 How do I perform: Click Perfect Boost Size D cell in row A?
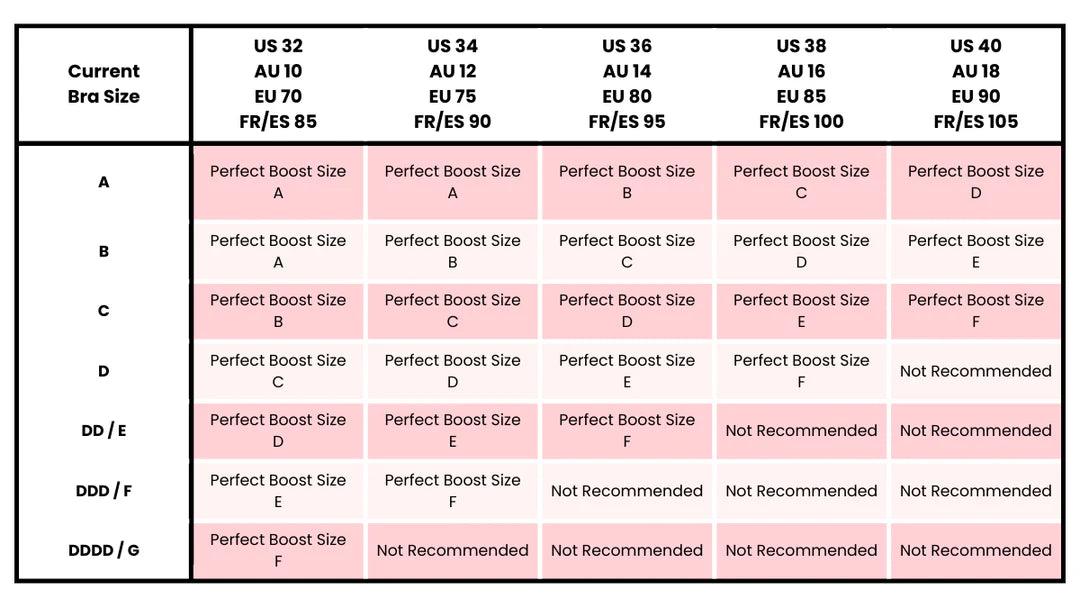tap(976, 182)
